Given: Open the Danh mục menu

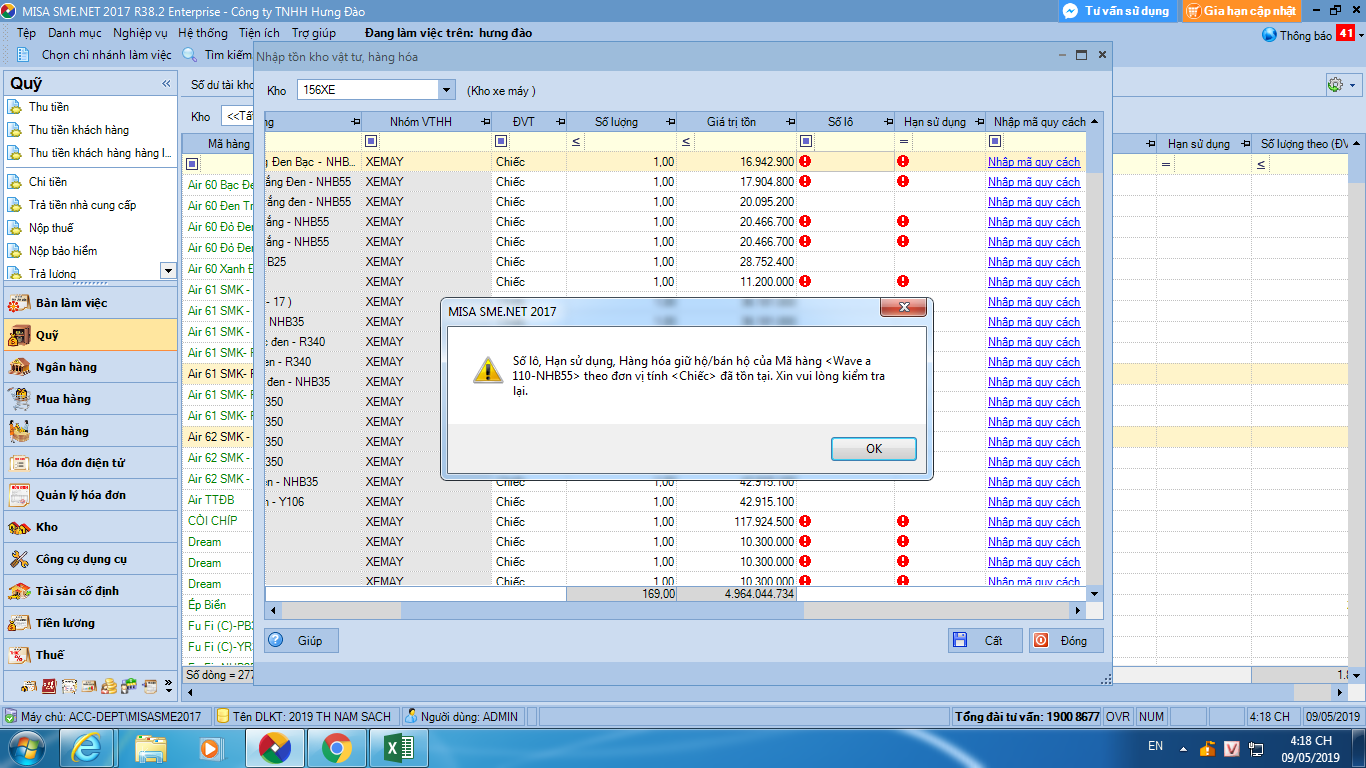Looking at the screenshot, I should point(75,33).
